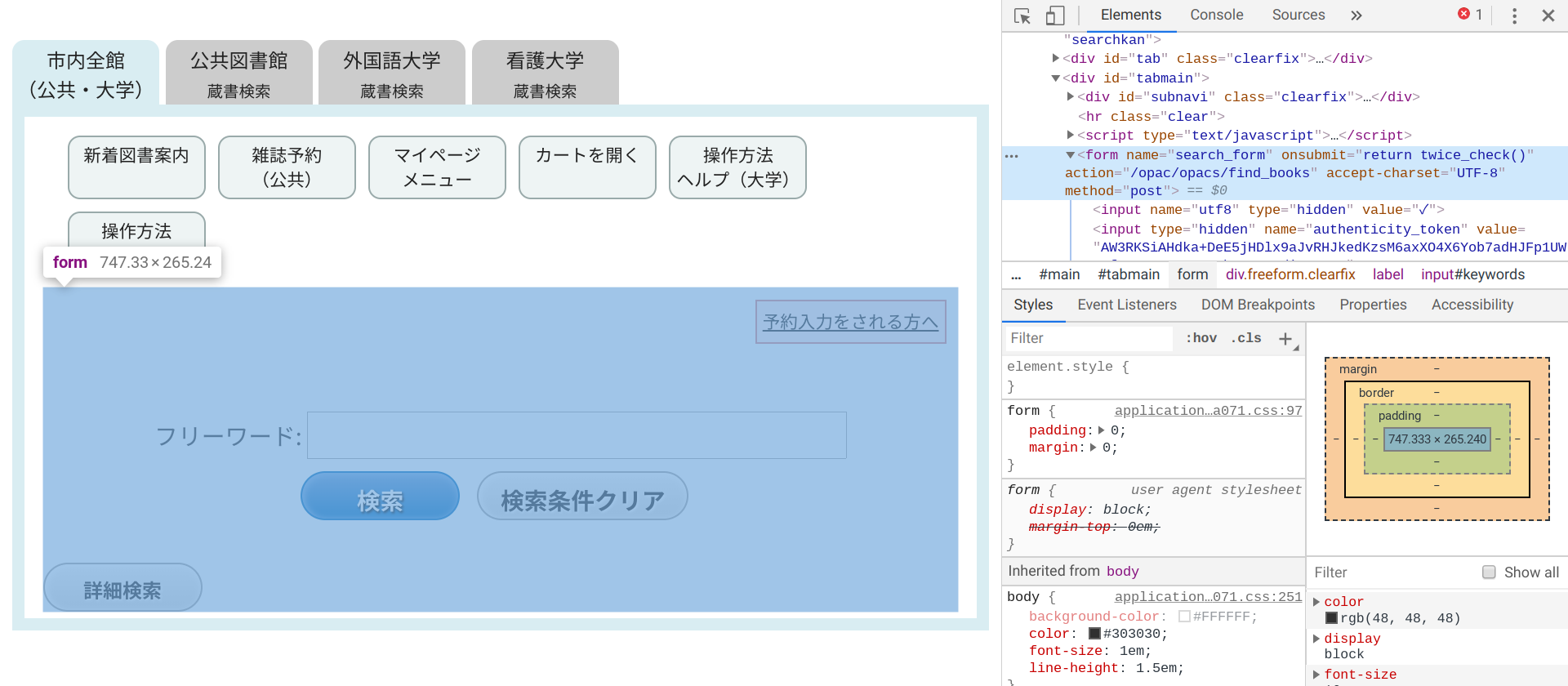Click the 詳細検索 button

pyautogui.click(x=122, y=587)
